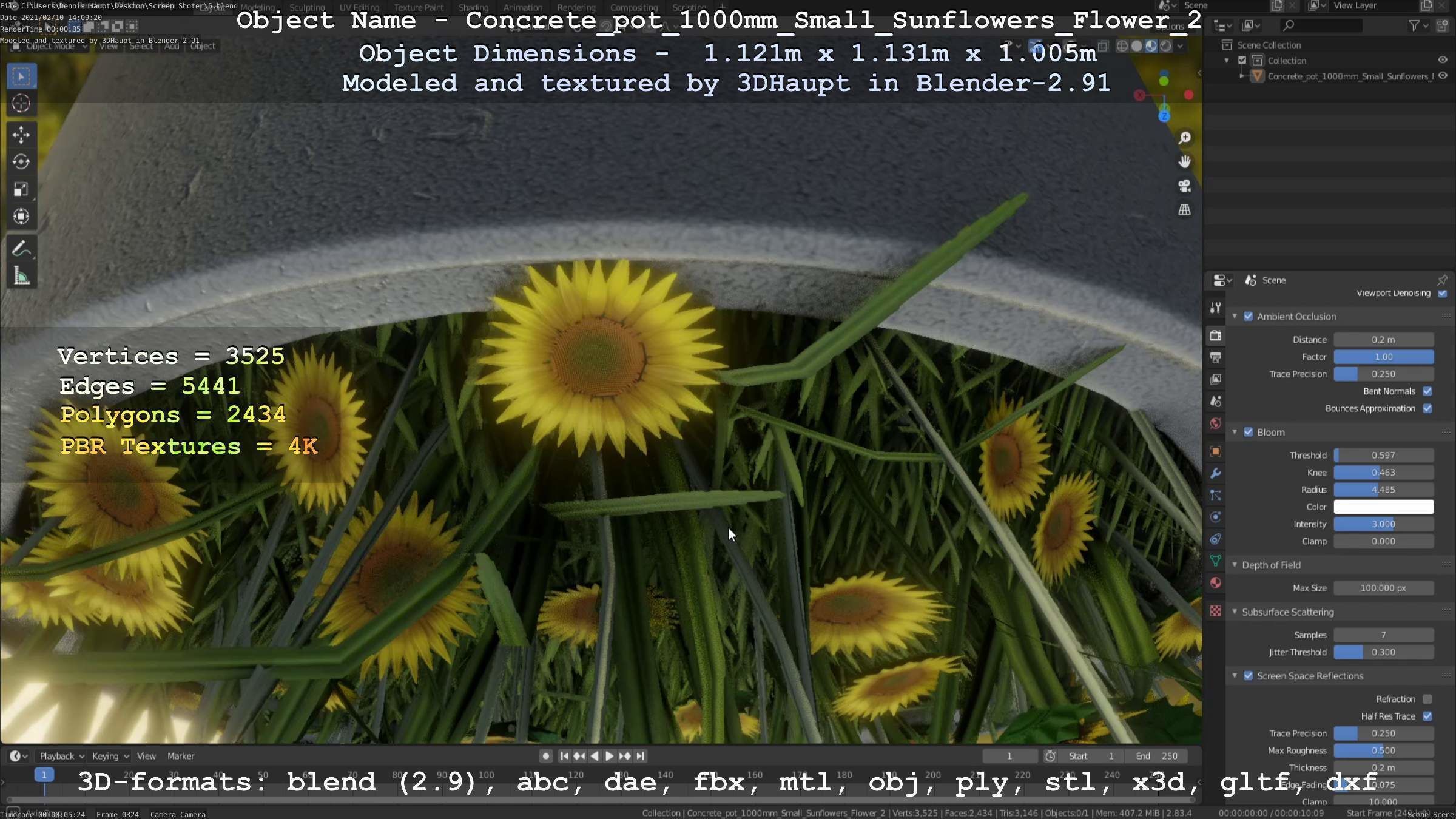
Task: Expand the Concrete_pot object in outliner
Action: pos(1242,76)
